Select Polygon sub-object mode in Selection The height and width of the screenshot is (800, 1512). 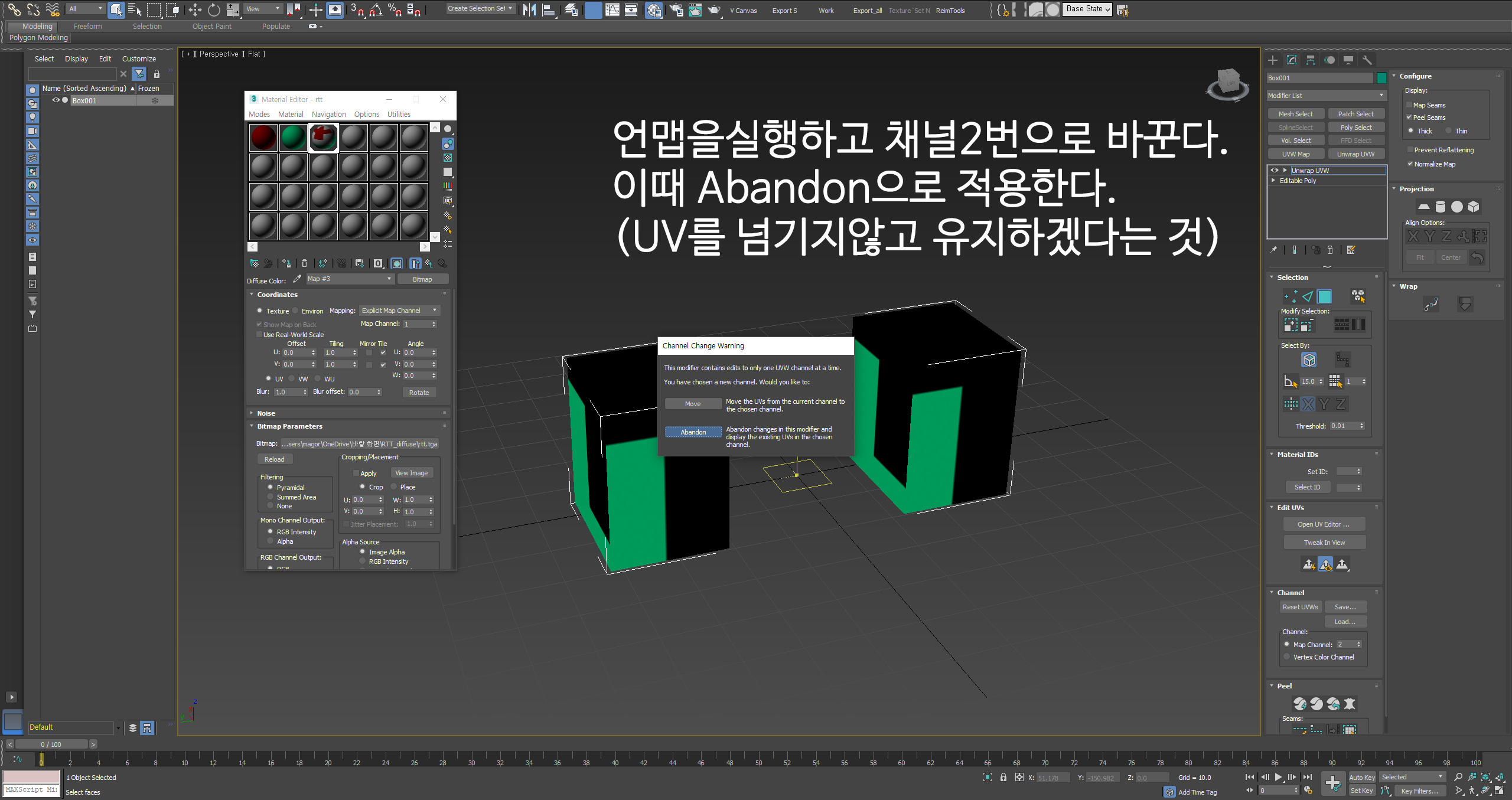click(1325, 296)
